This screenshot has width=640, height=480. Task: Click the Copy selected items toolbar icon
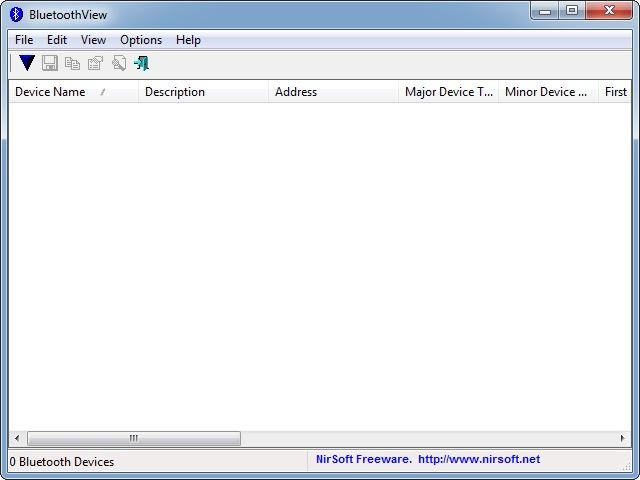[x=72, y=63]
